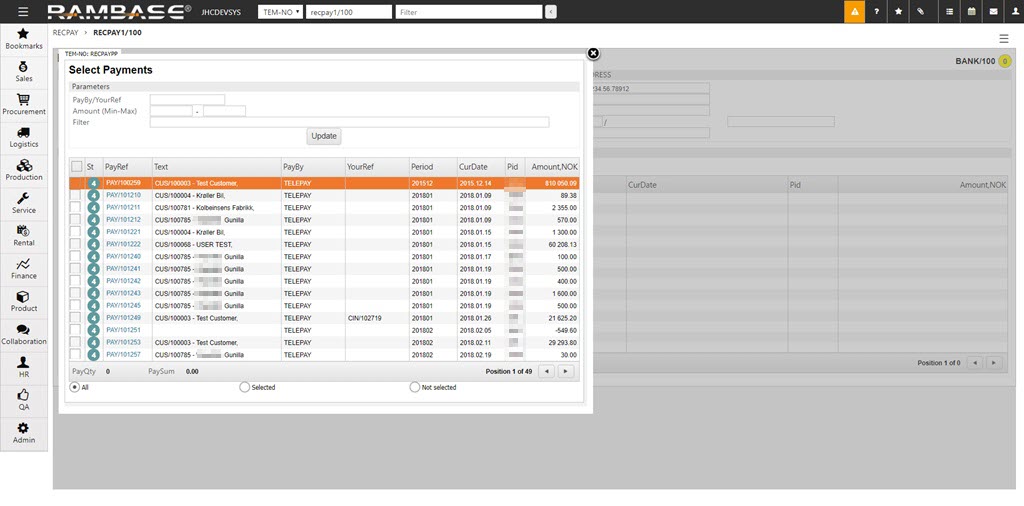
Task: Open the PAY/101249 payment link
Action: tap(123, 318)
